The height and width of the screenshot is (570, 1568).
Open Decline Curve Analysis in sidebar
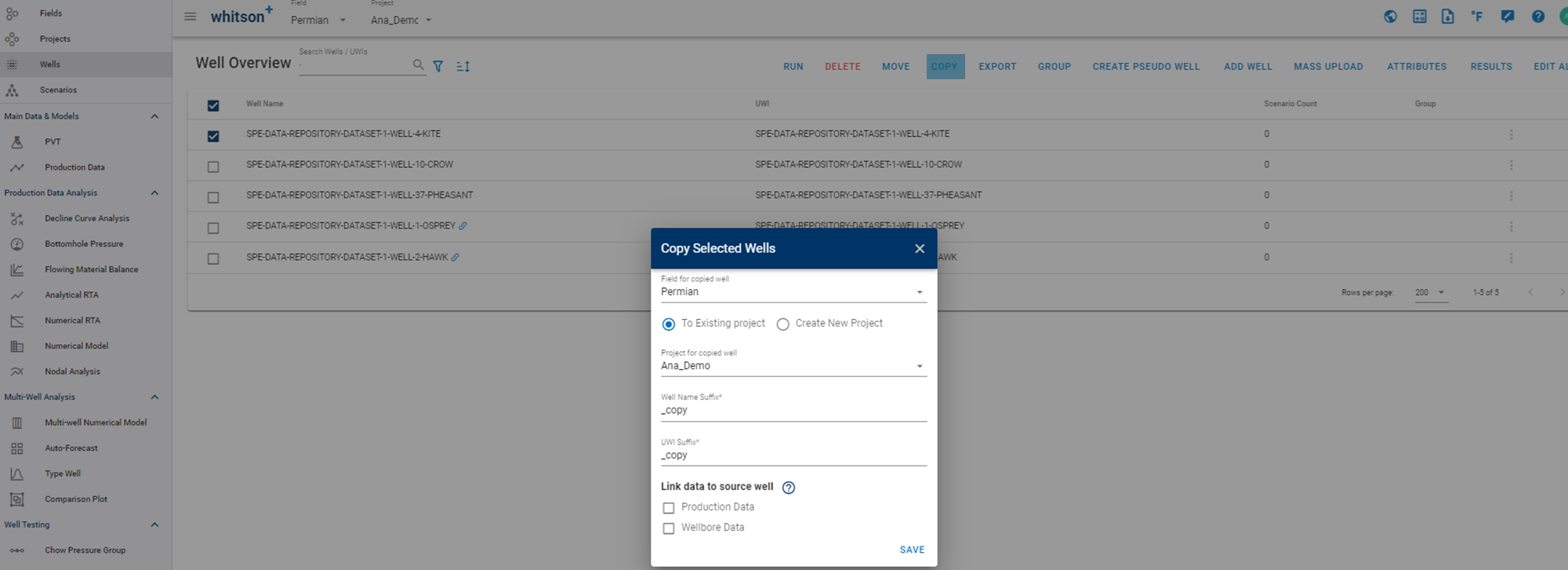point(86,219)
